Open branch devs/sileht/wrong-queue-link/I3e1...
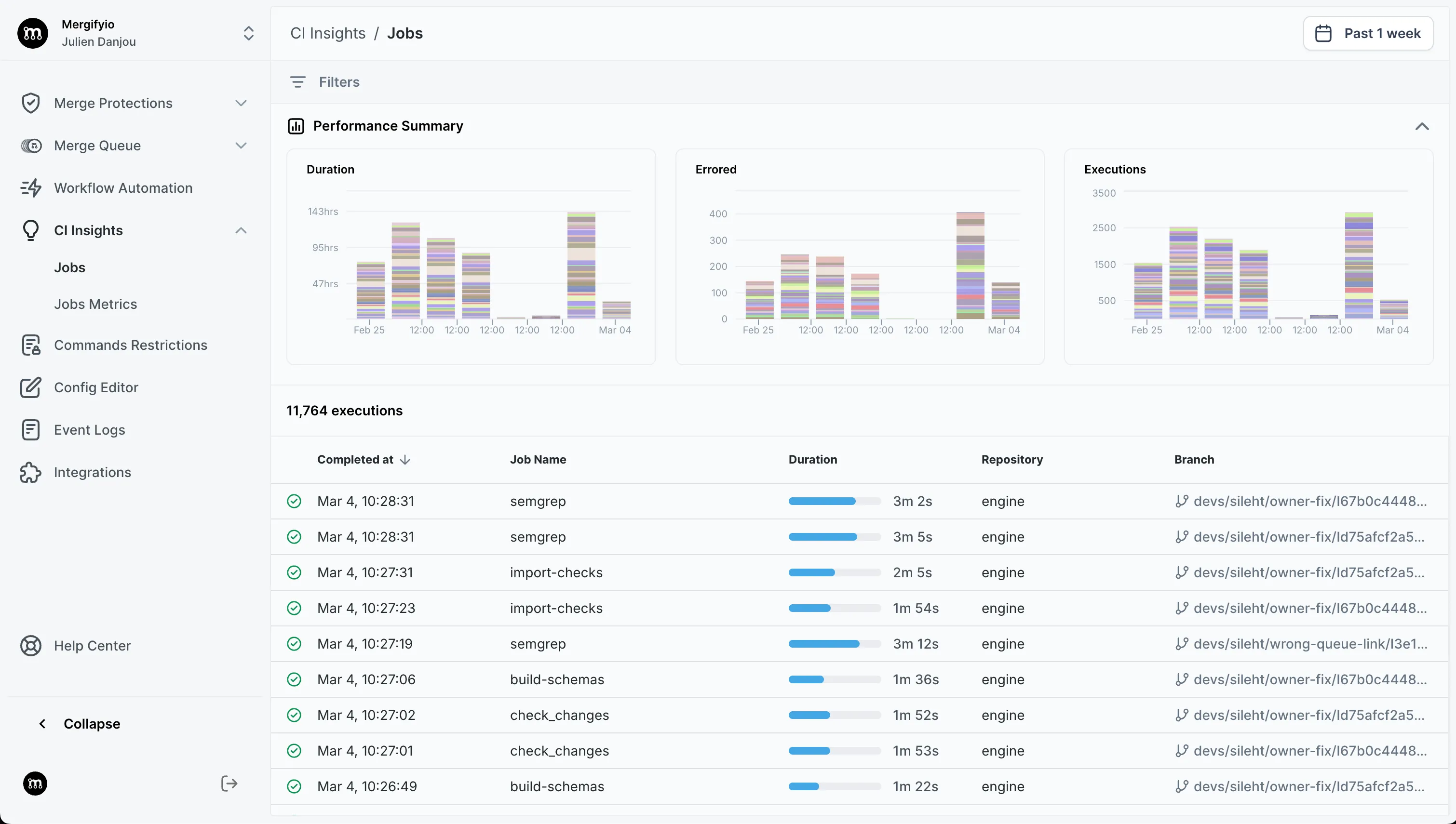This screenshot has height=824, width=1456. (1310, 644)
